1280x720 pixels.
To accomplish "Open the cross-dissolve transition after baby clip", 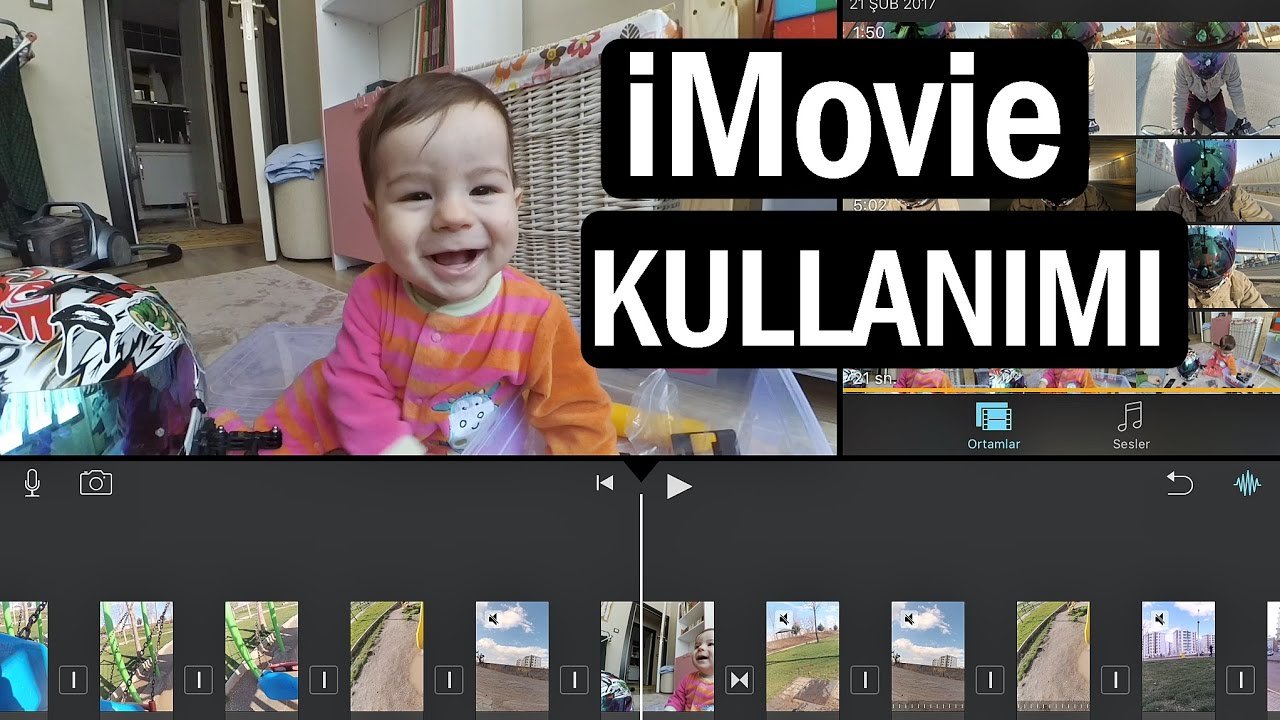I will pyautogui.click(x=740, y=680).
